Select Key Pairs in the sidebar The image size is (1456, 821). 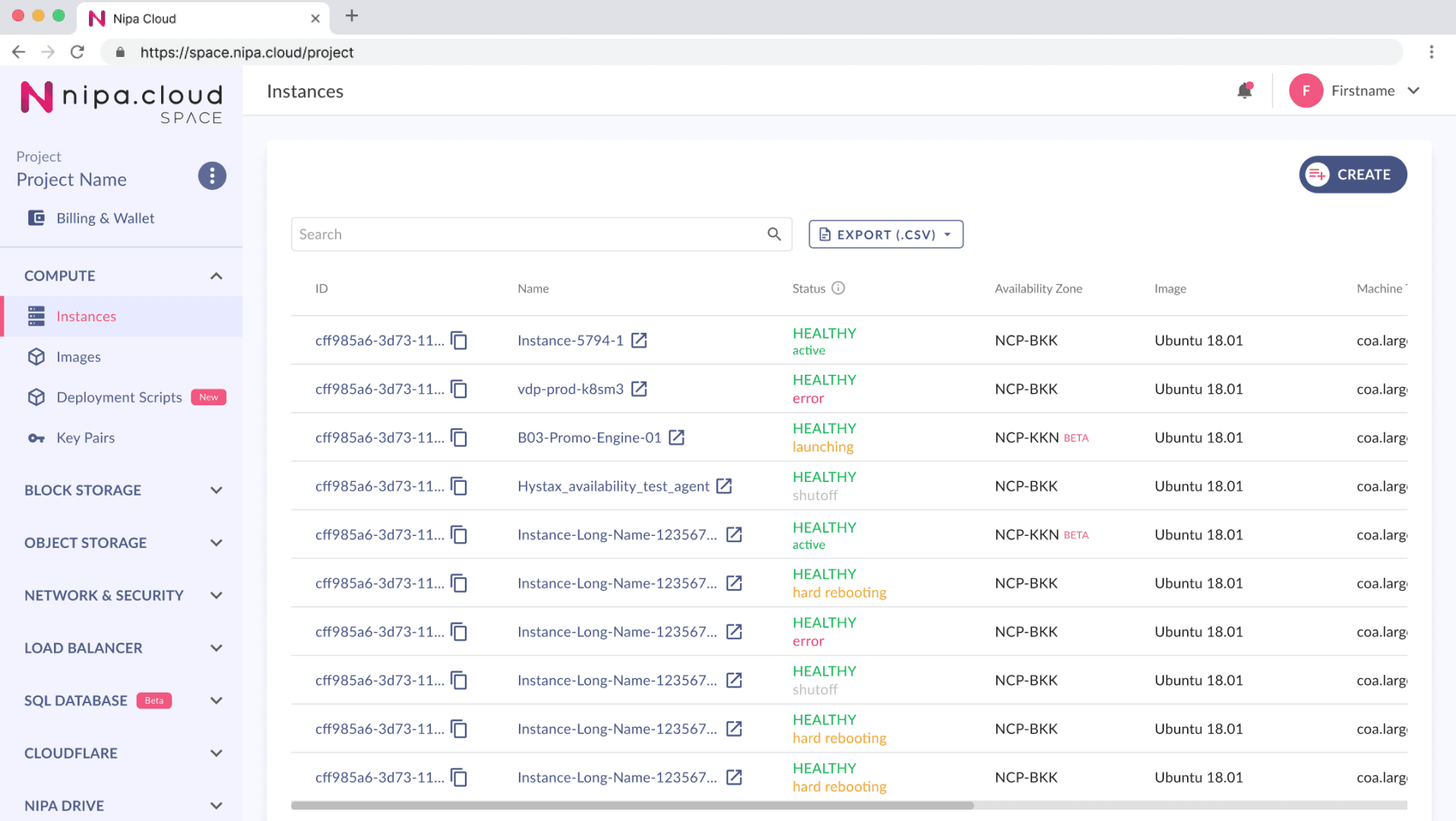click(x=86, y=438)
